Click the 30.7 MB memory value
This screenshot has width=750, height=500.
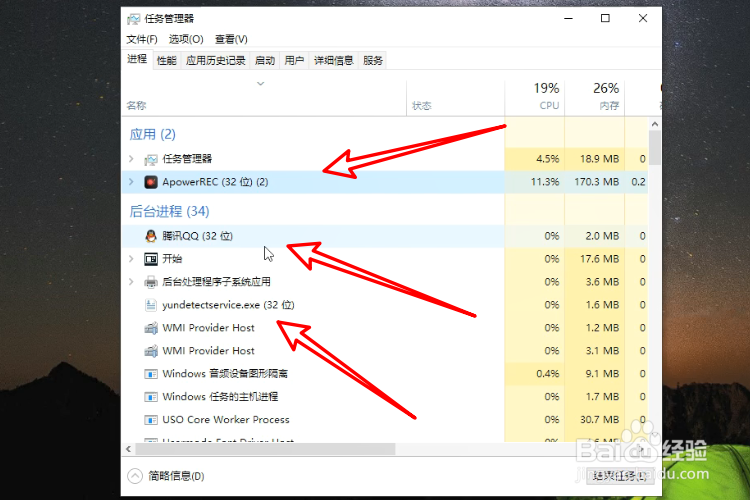(x=600, y=420)
